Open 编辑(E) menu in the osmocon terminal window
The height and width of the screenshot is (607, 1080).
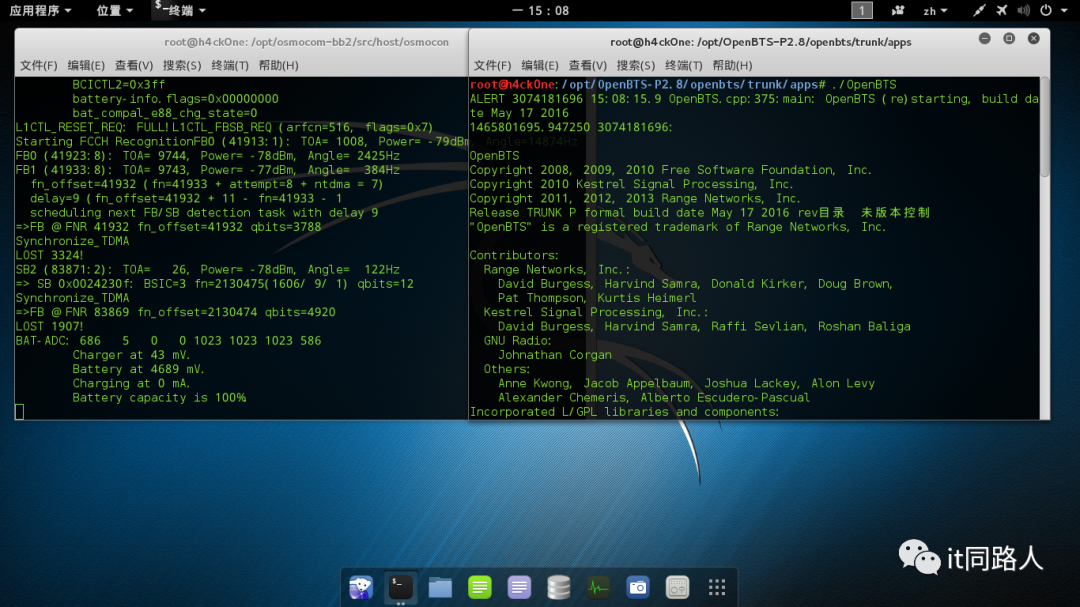(x=86, y=65)
